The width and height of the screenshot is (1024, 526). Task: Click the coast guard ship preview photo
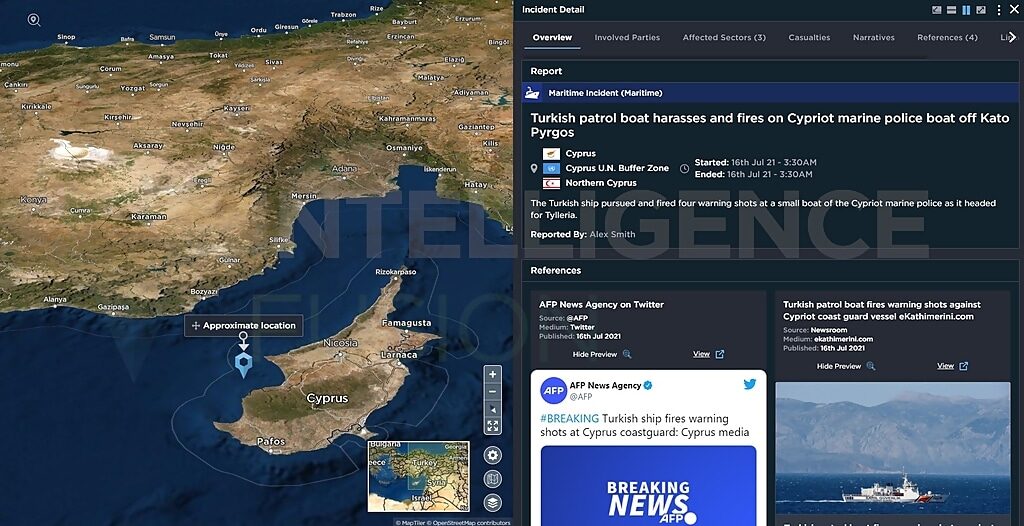coord(892,448)
